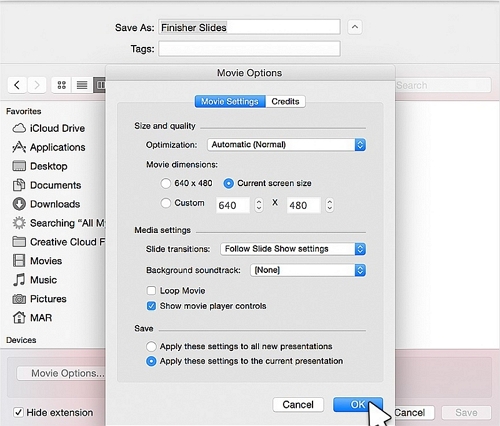The height and width of the screenshot is (426, 500).
Task: Switch to list view icon
Action: [x=82, y=85]
